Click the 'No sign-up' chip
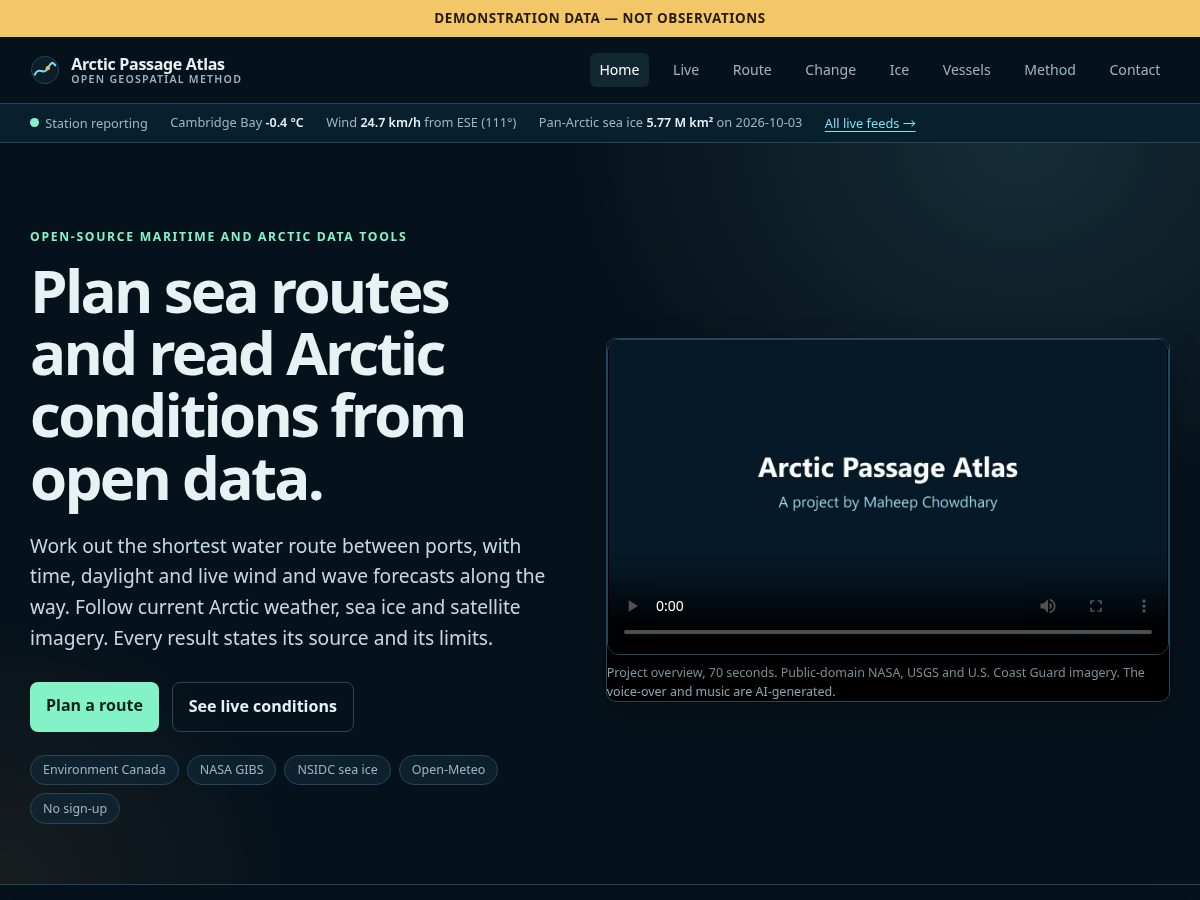Viewport: 1200px width, 900px height. click(x=75, y=808)
